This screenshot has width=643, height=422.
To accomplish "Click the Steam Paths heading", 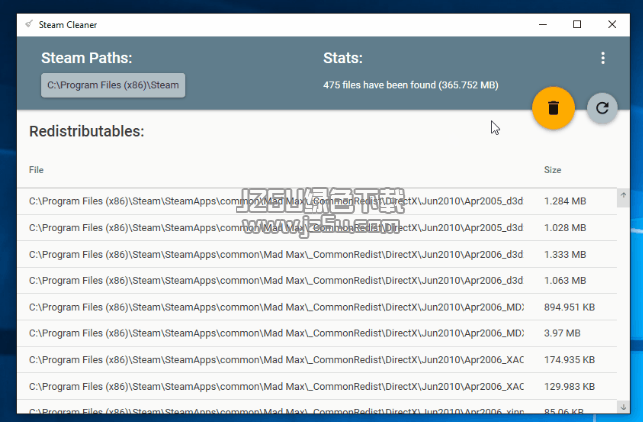I will [87, 58].
